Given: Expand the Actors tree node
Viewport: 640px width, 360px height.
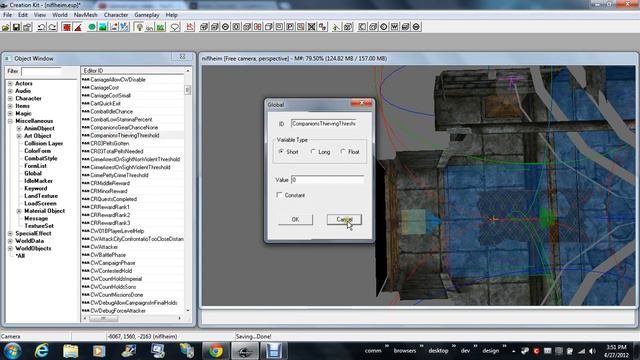Looking at the screenshot, I should pos(10,83).
